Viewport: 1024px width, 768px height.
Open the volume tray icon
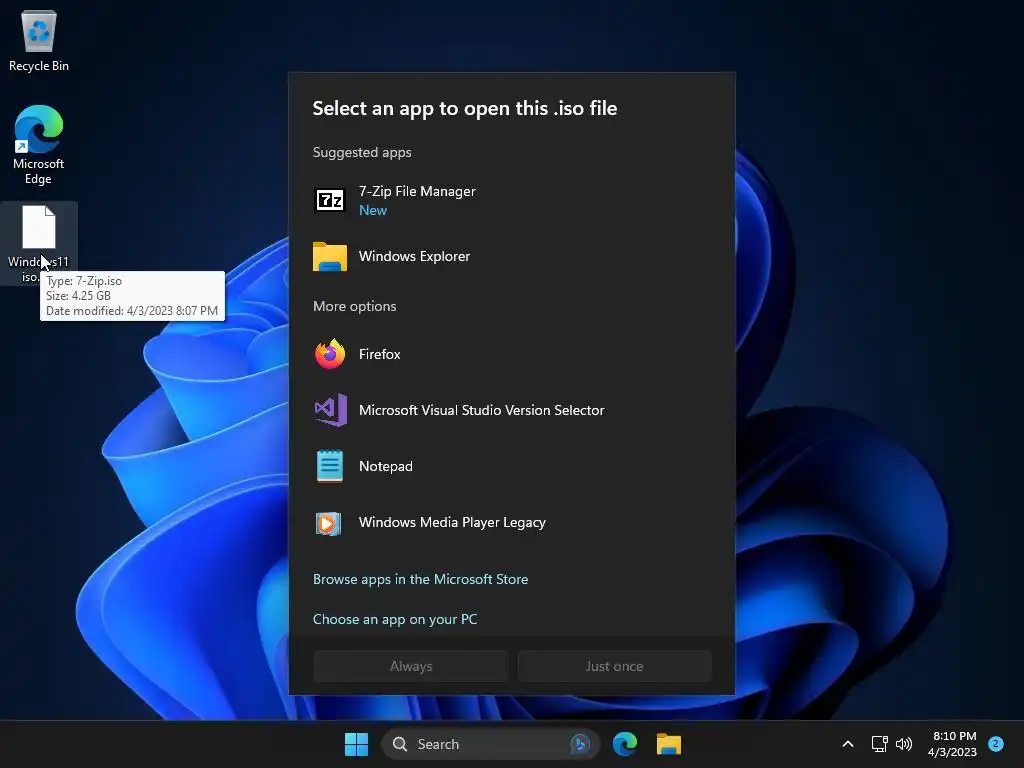[904, 744]
